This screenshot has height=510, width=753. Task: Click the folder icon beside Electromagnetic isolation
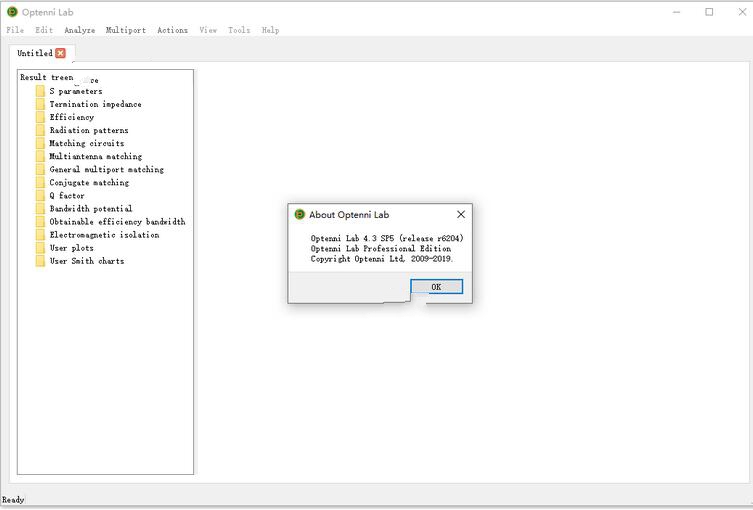click(40, 235)
